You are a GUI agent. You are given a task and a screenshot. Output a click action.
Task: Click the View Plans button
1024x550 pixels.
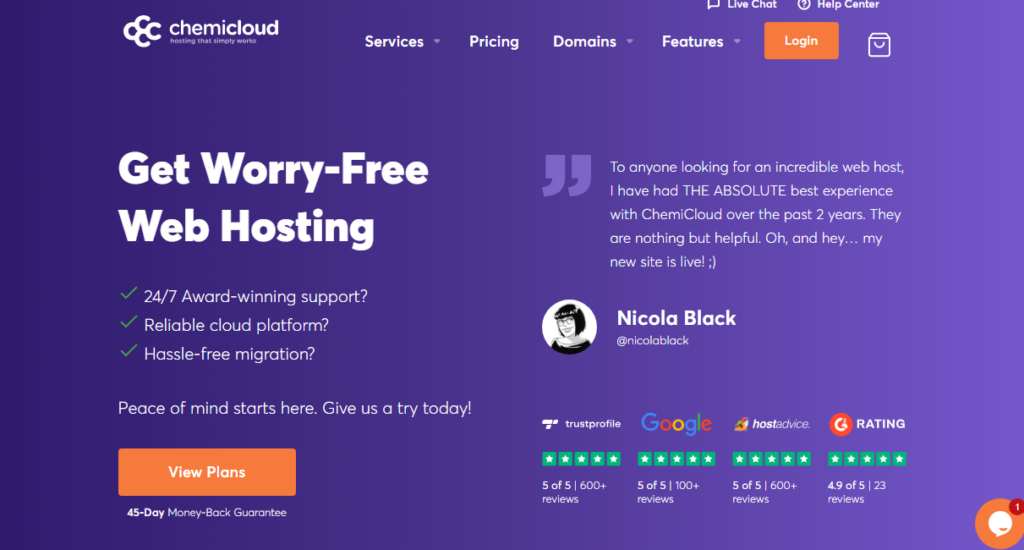pos(207,472)
